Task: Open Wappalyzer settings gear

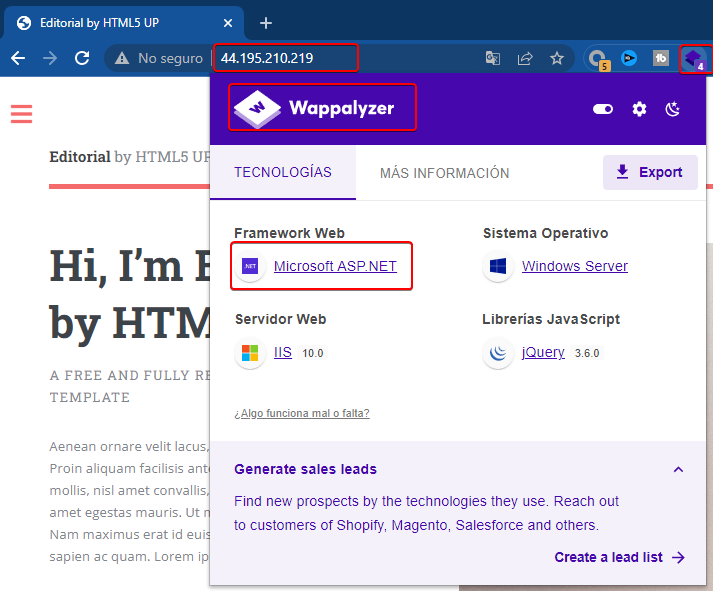Action: point(639,109)
